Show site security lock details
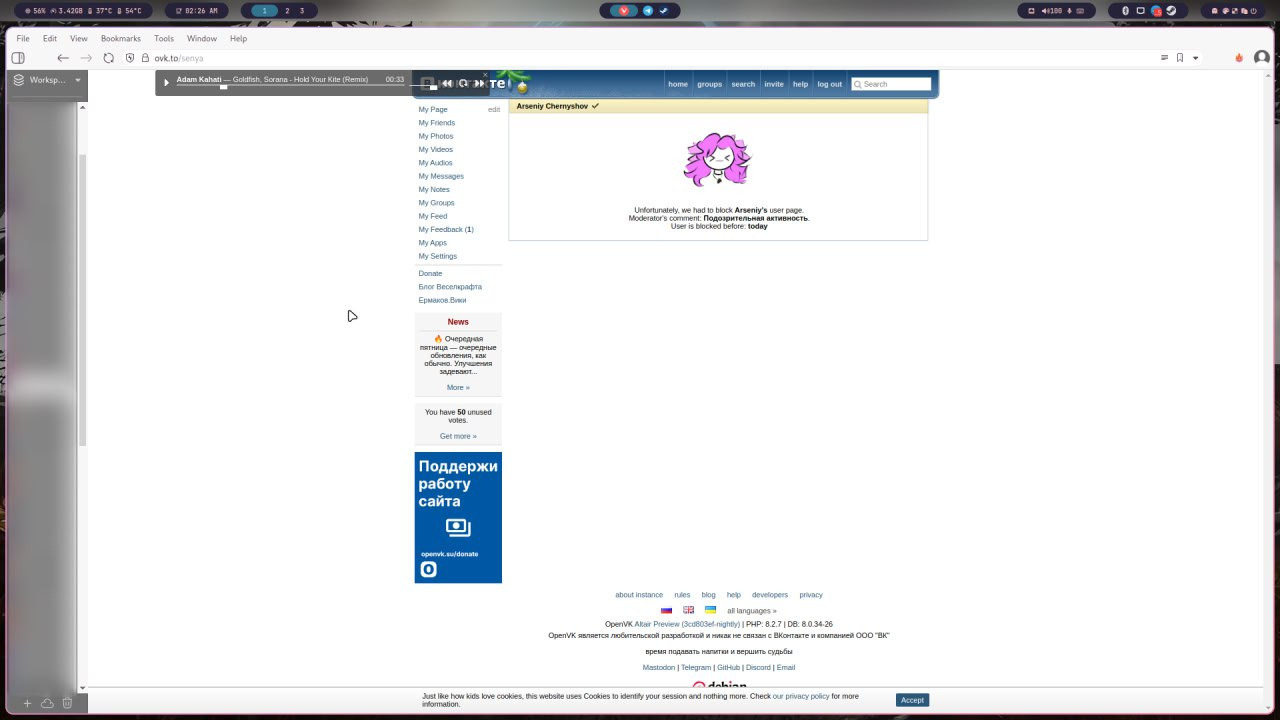 tap(145, 58)
